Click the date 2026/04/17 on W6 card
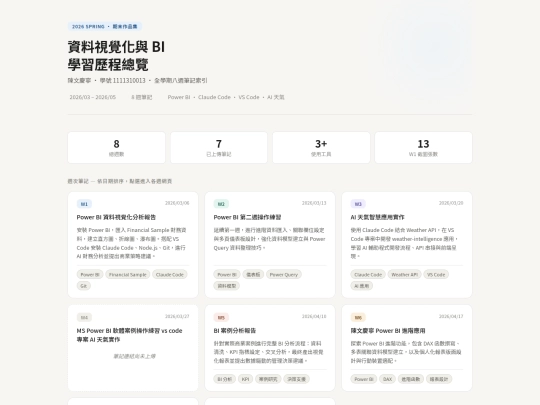Image resolution: width=540 pixels, height=405 pixels. click(451, 316)
